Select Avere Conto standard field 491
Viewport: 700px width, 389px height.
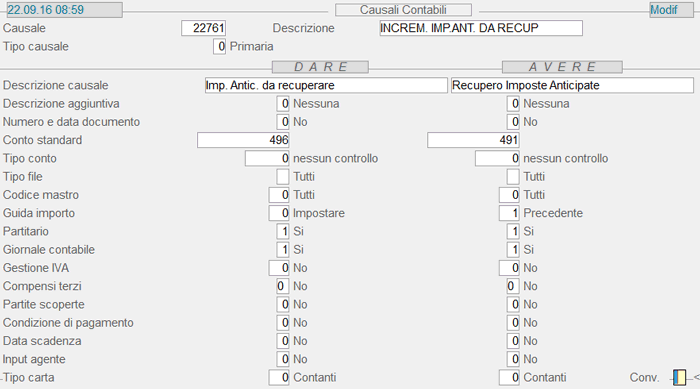tap(473, 140)
